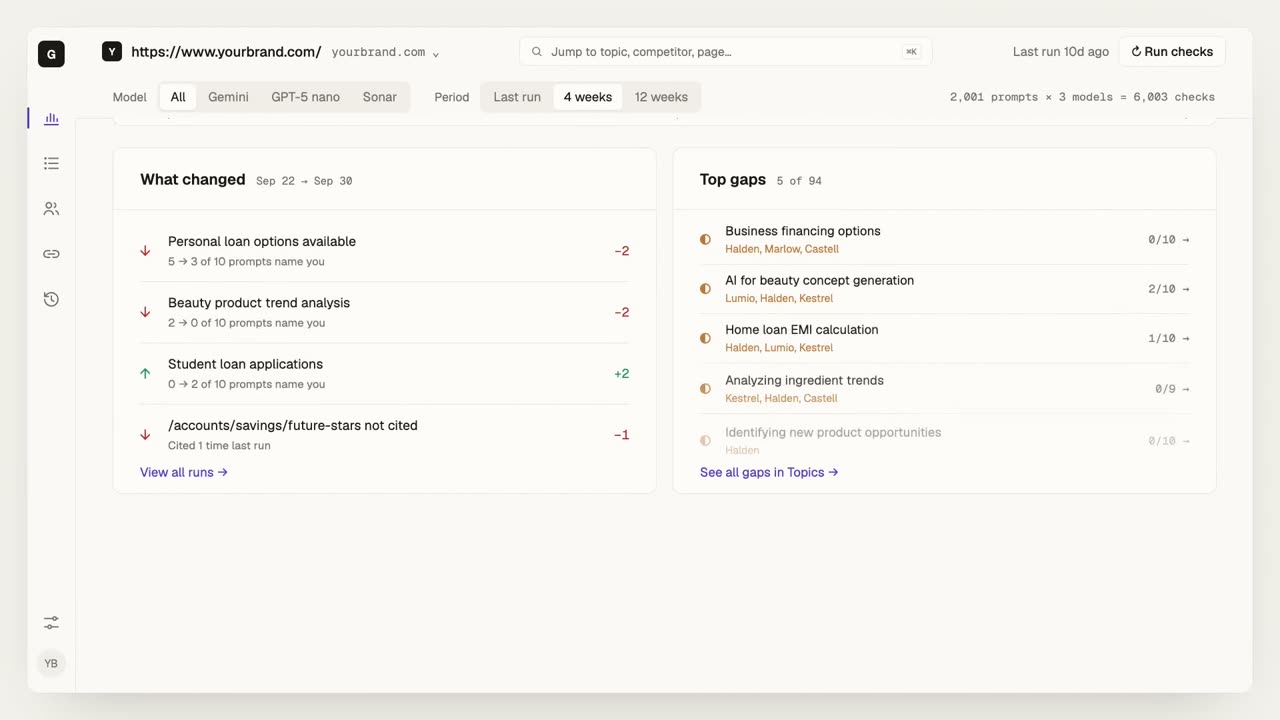Open See all gaps in Topics link
The height and width of the screenshot is (720, 1280).
pos(769,472)
